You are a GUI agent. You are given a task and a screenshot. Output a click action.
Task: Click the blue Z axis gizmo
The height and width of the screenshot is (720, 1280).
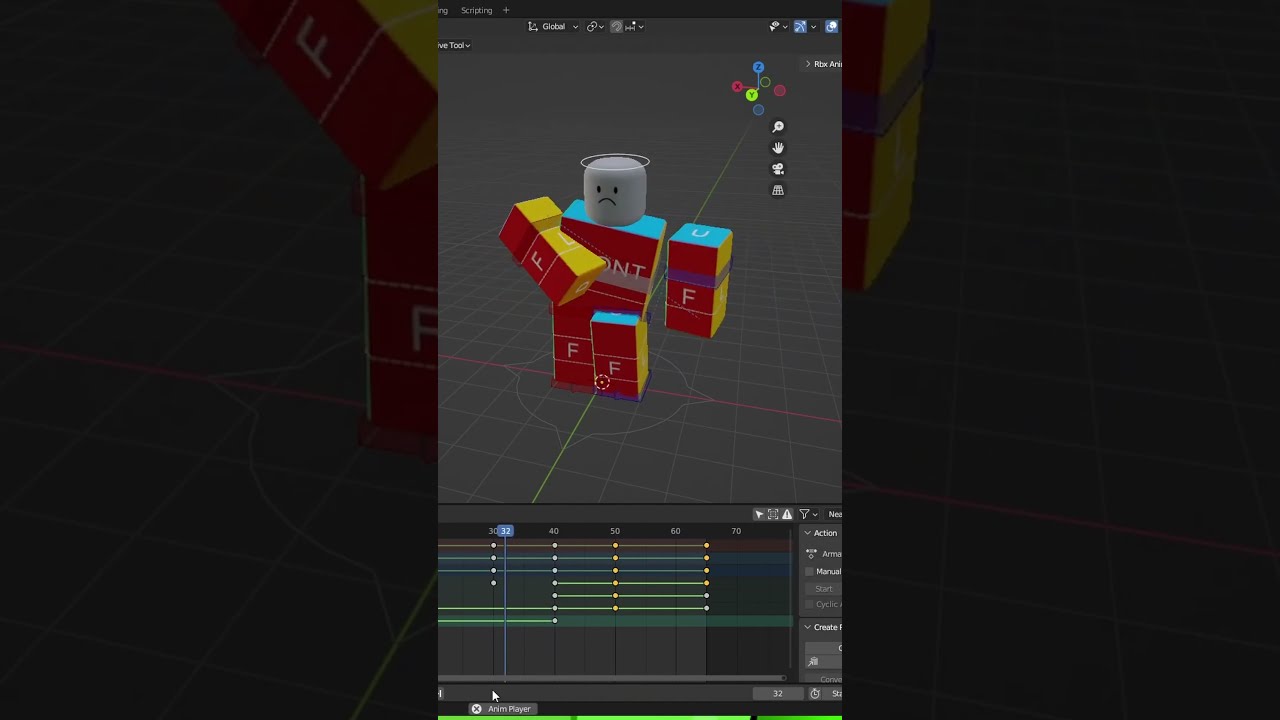pos(758,67)
